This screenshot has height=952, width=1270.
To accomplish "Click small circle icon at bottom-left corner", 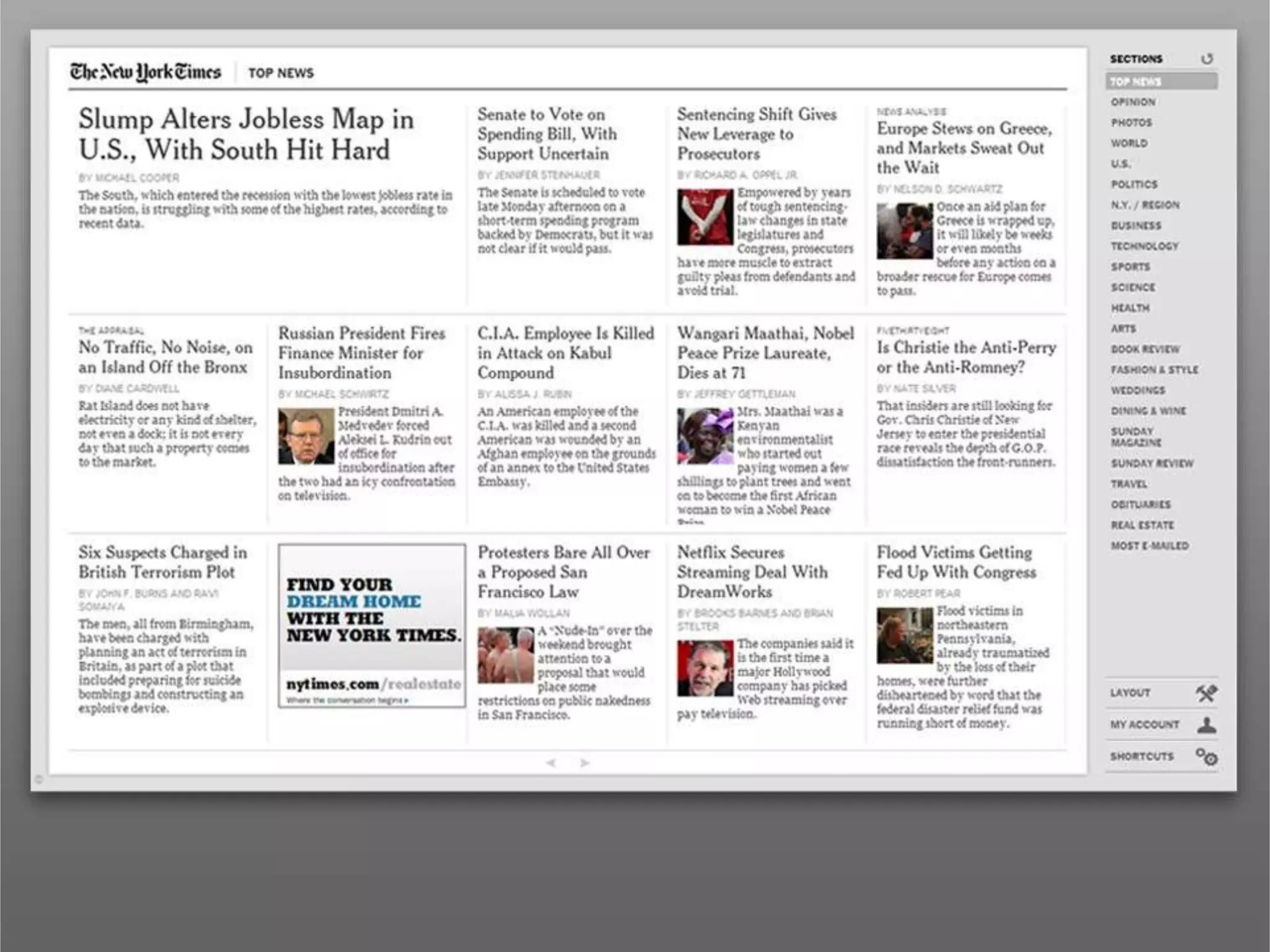I will 38,779.
